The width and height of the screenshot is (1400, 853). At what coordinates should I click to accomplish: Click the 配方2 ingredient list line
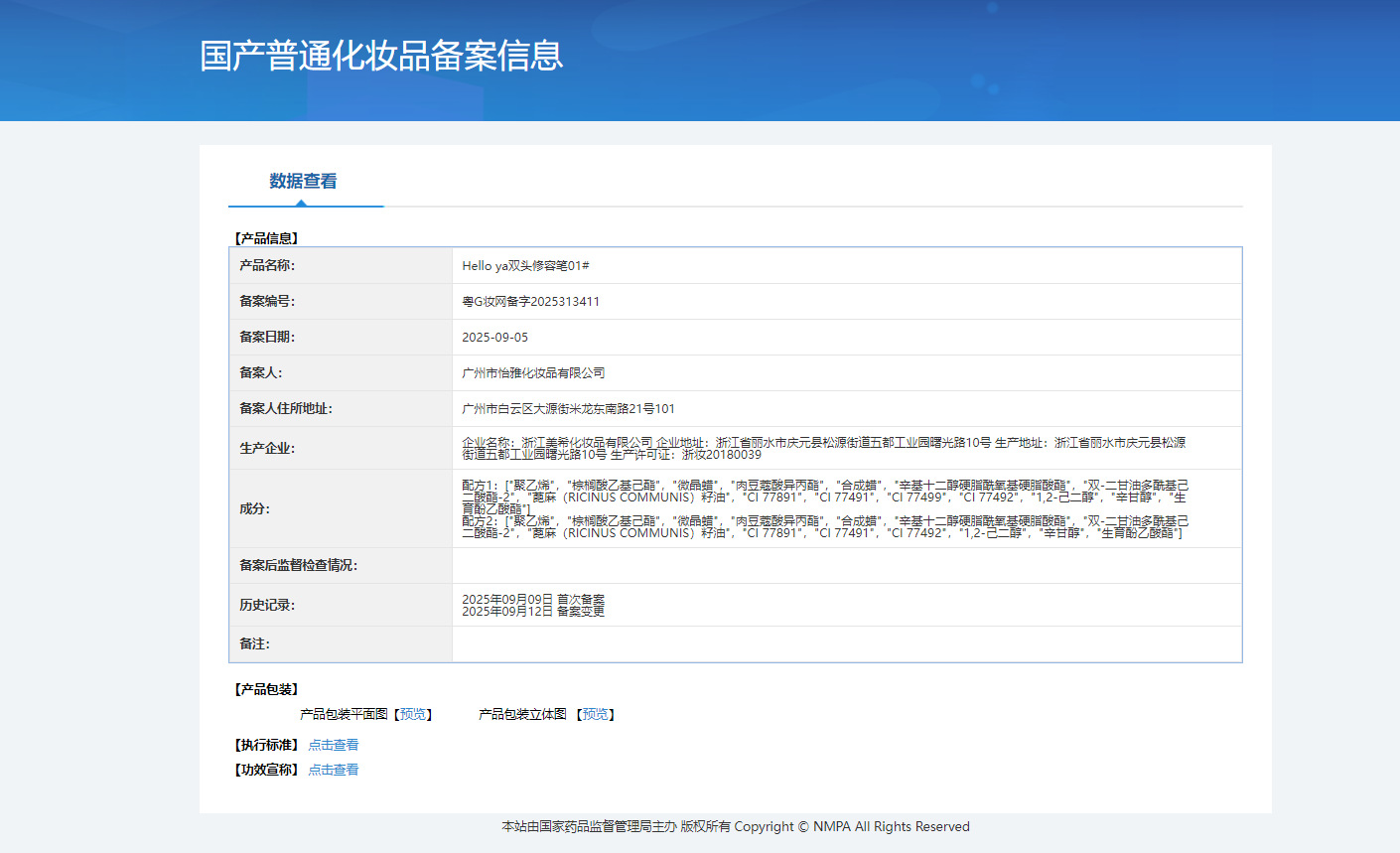pyautogui.click(x=824, y=526)
